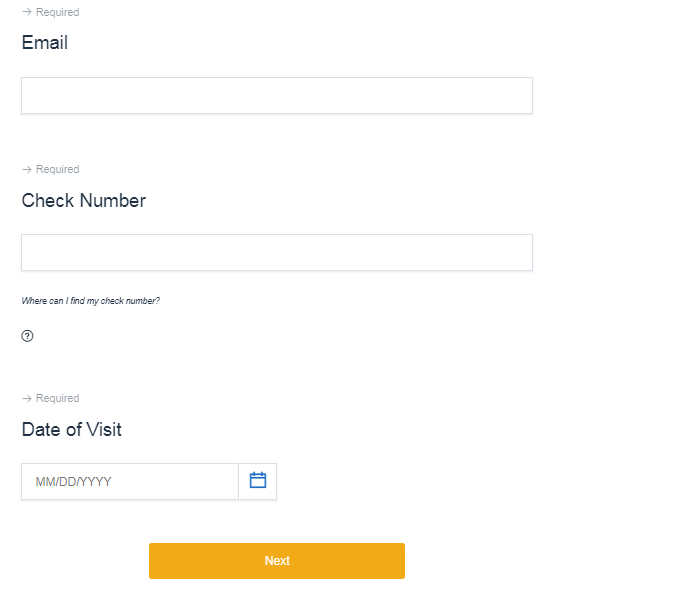
Task: Click the Date of Visit label
Action: pyautogui.click(x=72, y=430)
